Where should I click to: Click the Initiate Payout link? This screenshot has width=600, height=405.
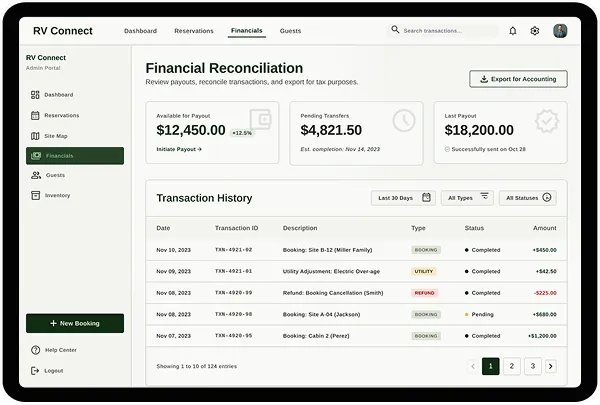click(x=179, y=149)
